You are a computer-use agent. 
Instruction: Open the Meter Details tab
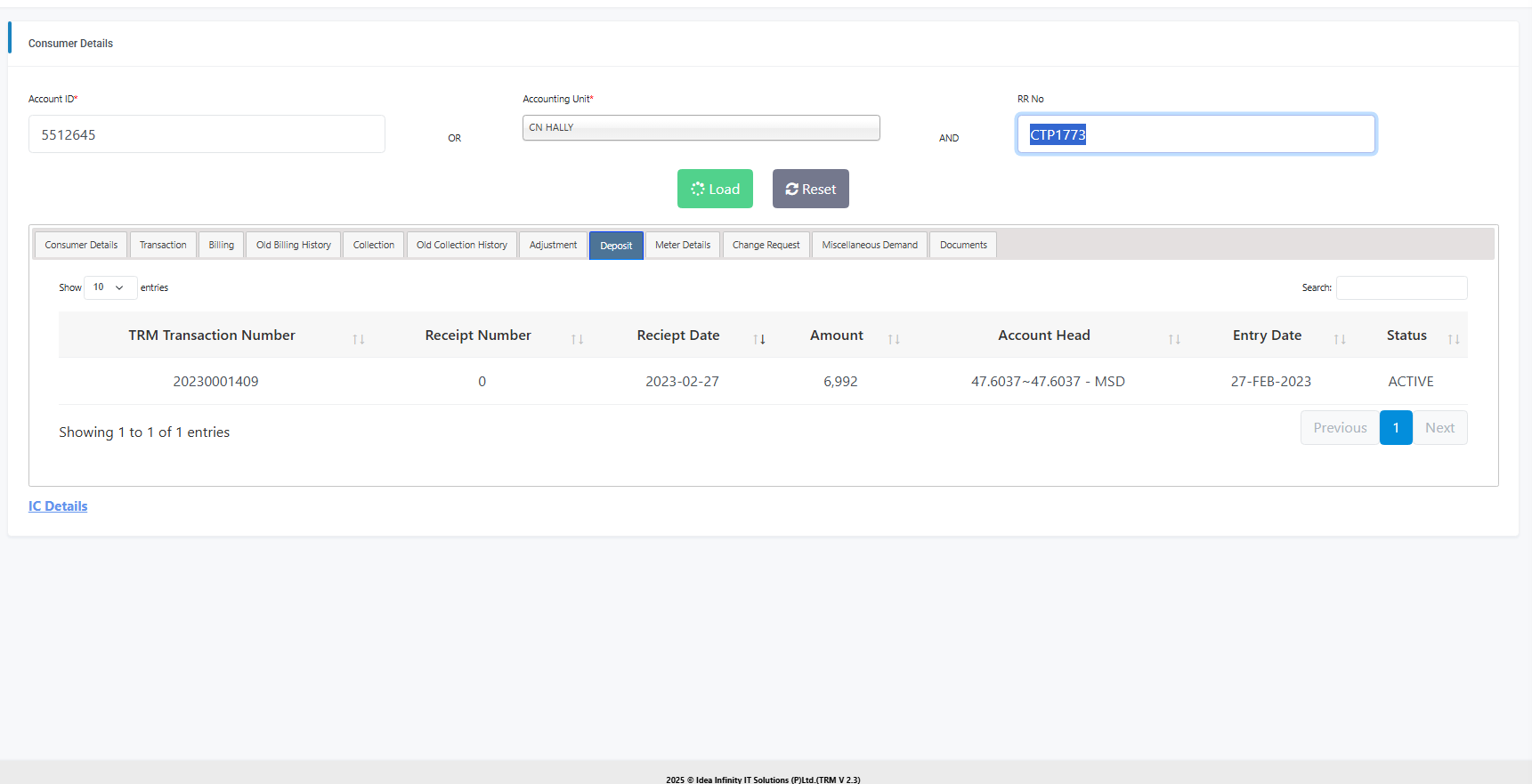pyautogui.click(x=683, y=245)
